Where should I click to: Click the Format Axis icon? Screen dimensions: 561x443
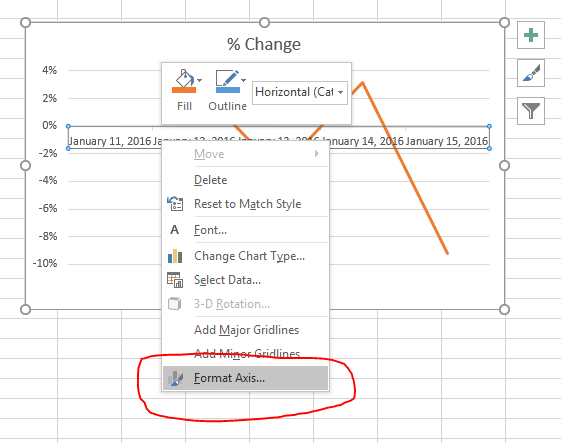(x=175, y=378)
